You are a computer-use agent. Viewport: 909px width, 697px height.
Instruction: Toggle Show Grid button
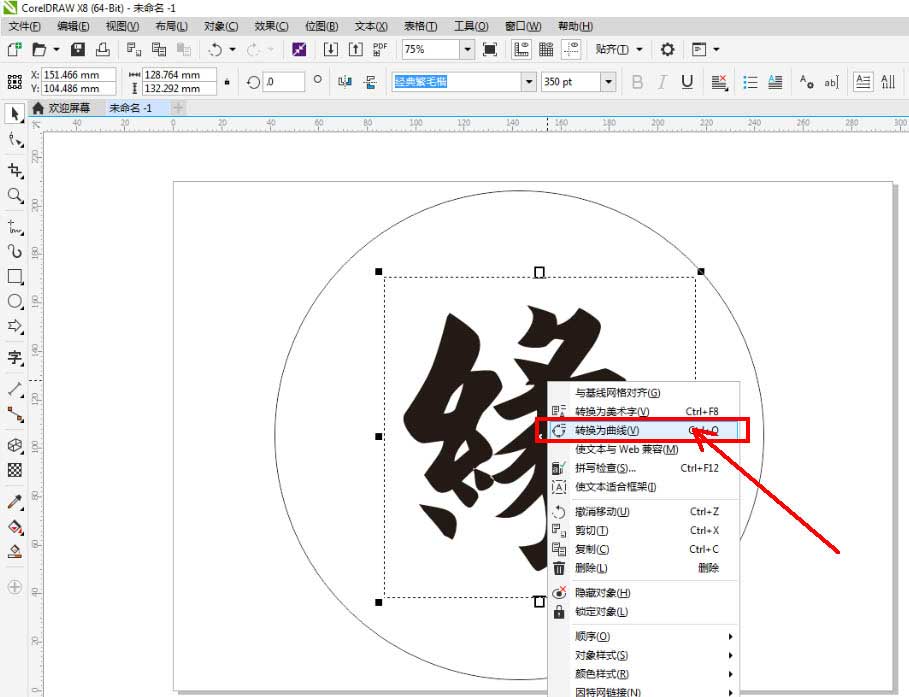click(x=546, y=49)
